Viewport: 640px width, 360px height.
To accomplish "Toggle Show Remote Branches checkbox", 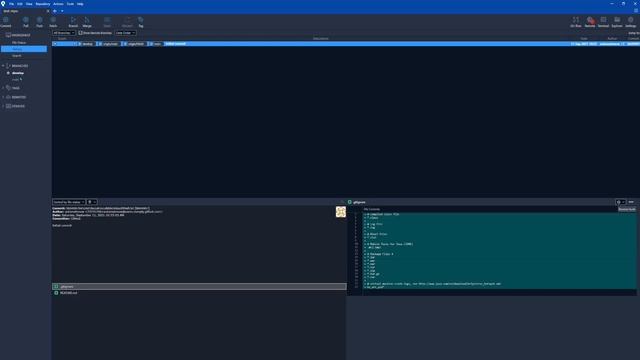I will (x=80, y=33).
